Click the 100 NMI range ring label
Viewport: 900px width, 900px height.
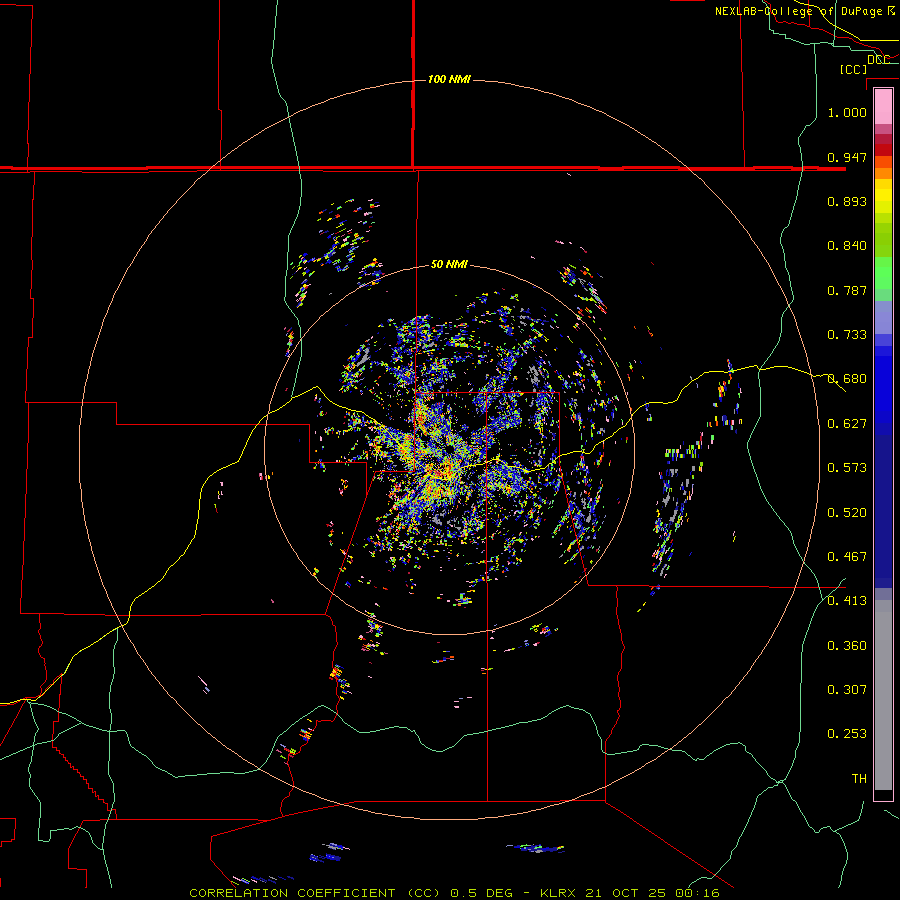(x=449, y=79)
